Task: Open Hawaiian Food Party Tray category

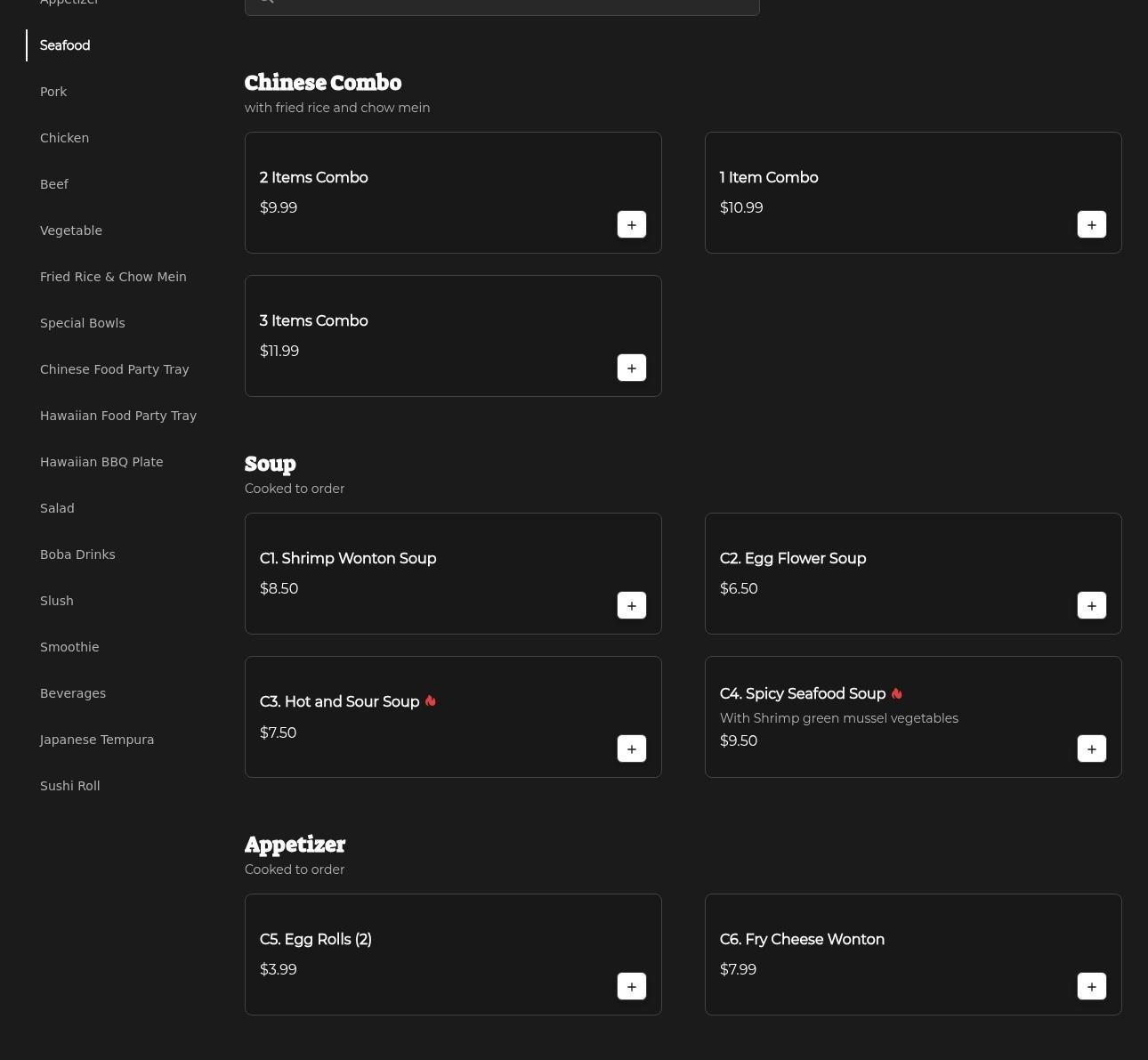Action: tap(118, 416)
